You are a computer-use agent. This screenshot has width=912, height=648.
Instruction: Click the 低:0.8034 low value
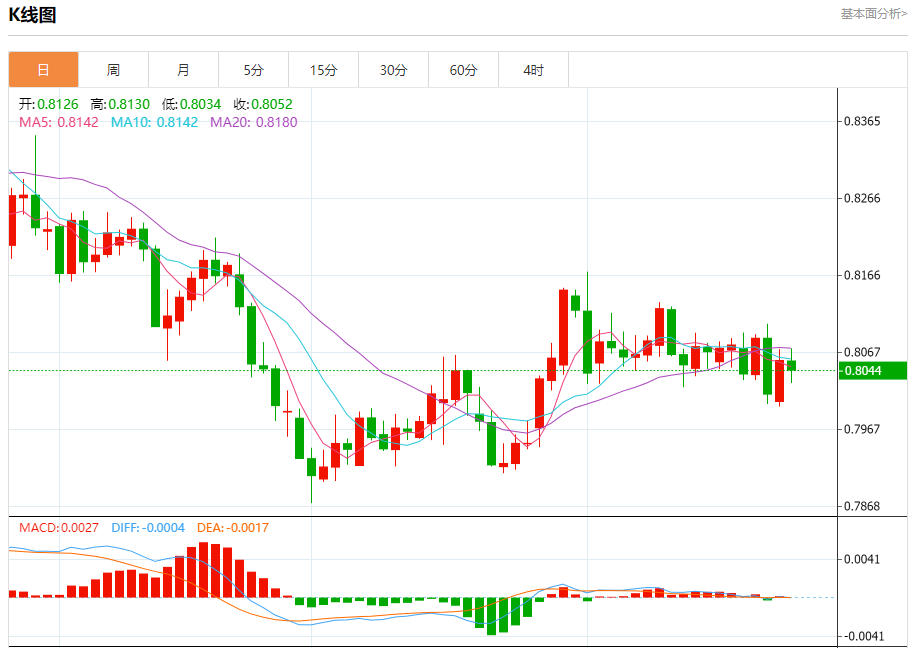[x=191, y=104]
